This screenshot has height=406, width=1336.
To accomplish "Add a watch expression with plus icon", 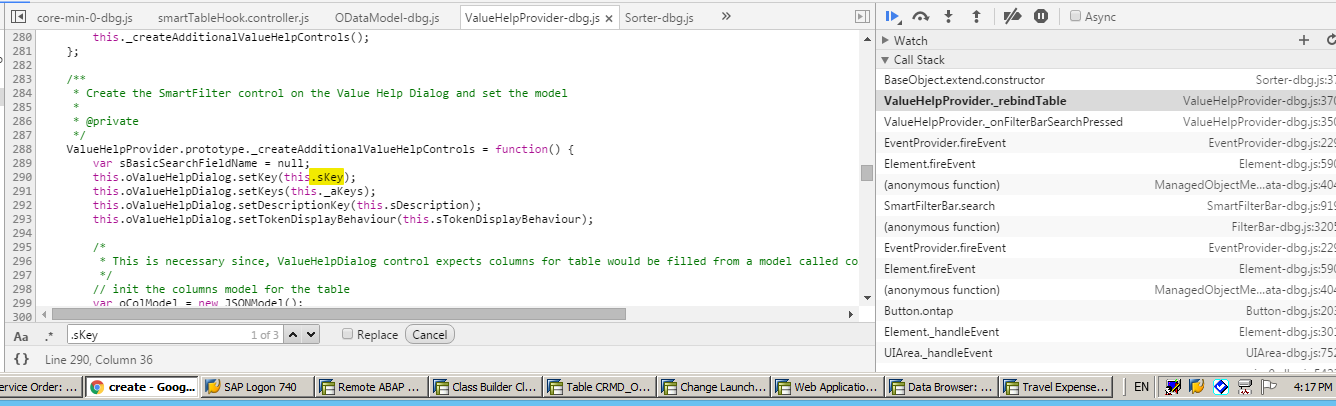I will tap(1303, 40).
